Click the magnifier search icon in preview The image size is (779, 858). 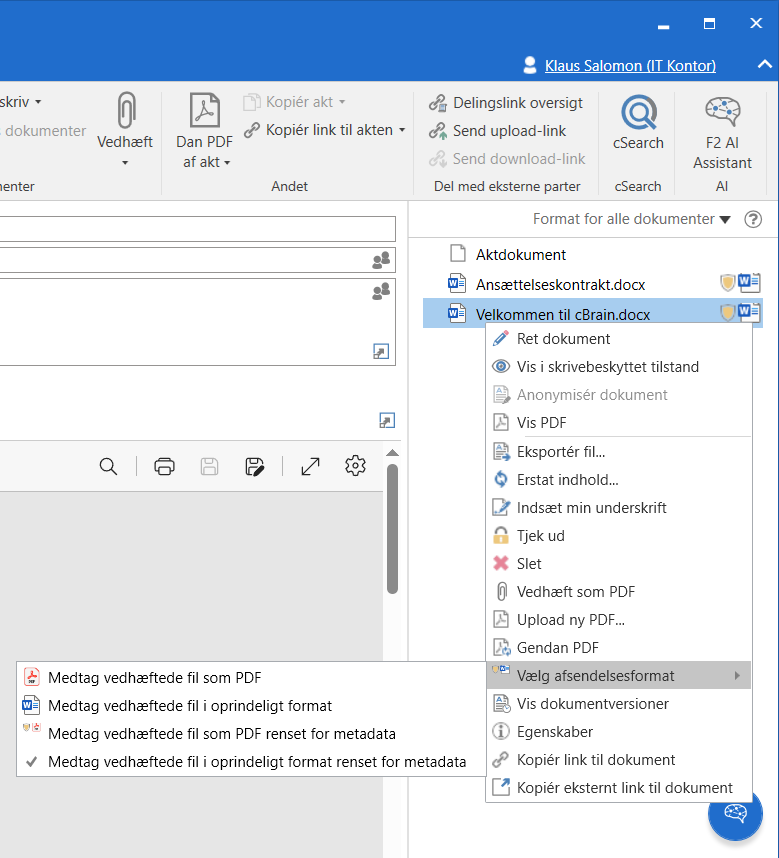[108, 466]
